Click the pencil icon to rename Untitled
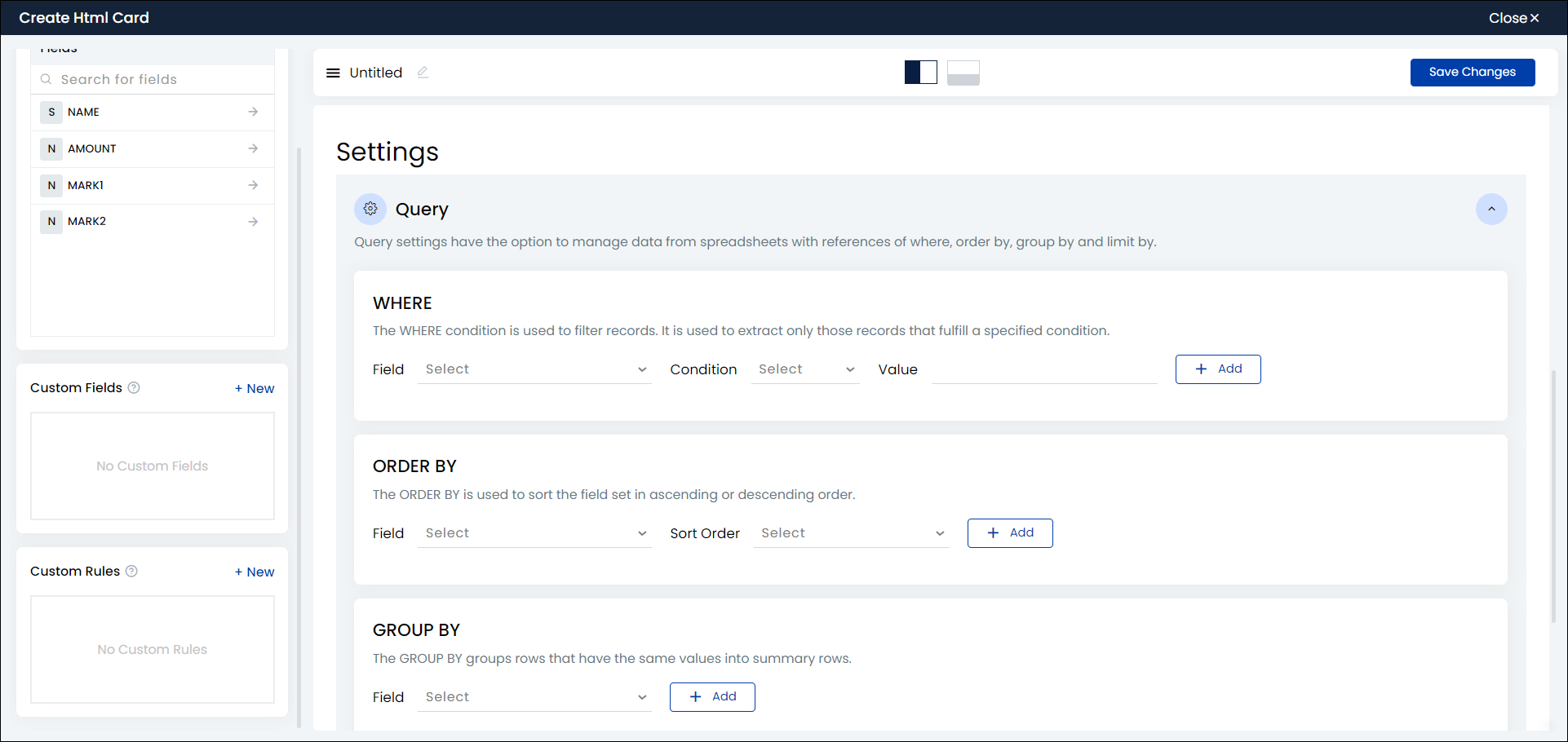Image resolution: width=1568 pixels, height=742 pixels. click(x=423, y=73)
